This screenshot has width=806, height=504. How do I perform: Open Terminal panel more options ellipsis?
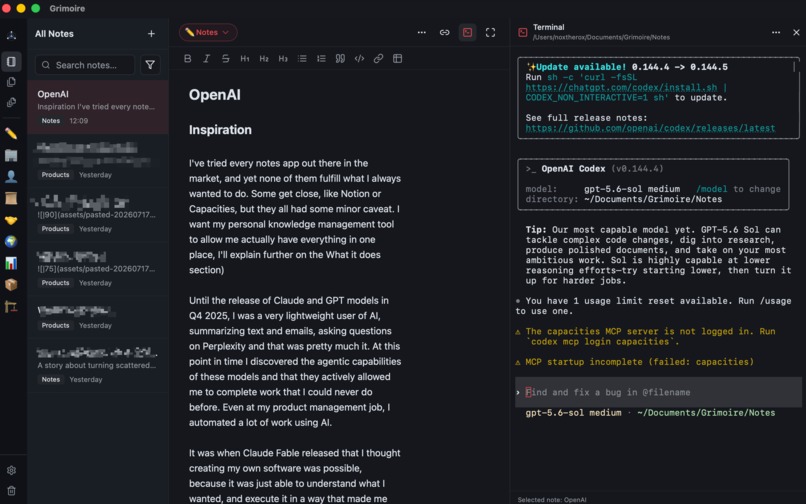(x=776, y=32)
